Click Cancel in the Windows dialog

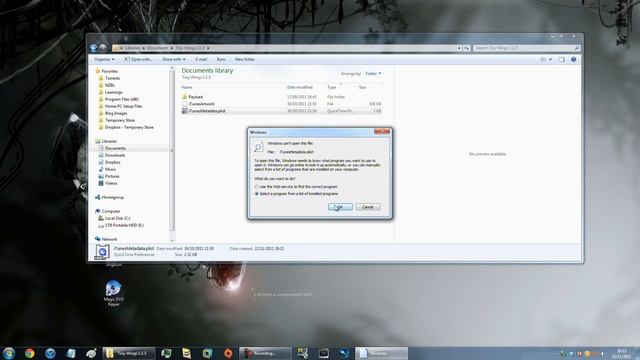click(x=368, y=207)
